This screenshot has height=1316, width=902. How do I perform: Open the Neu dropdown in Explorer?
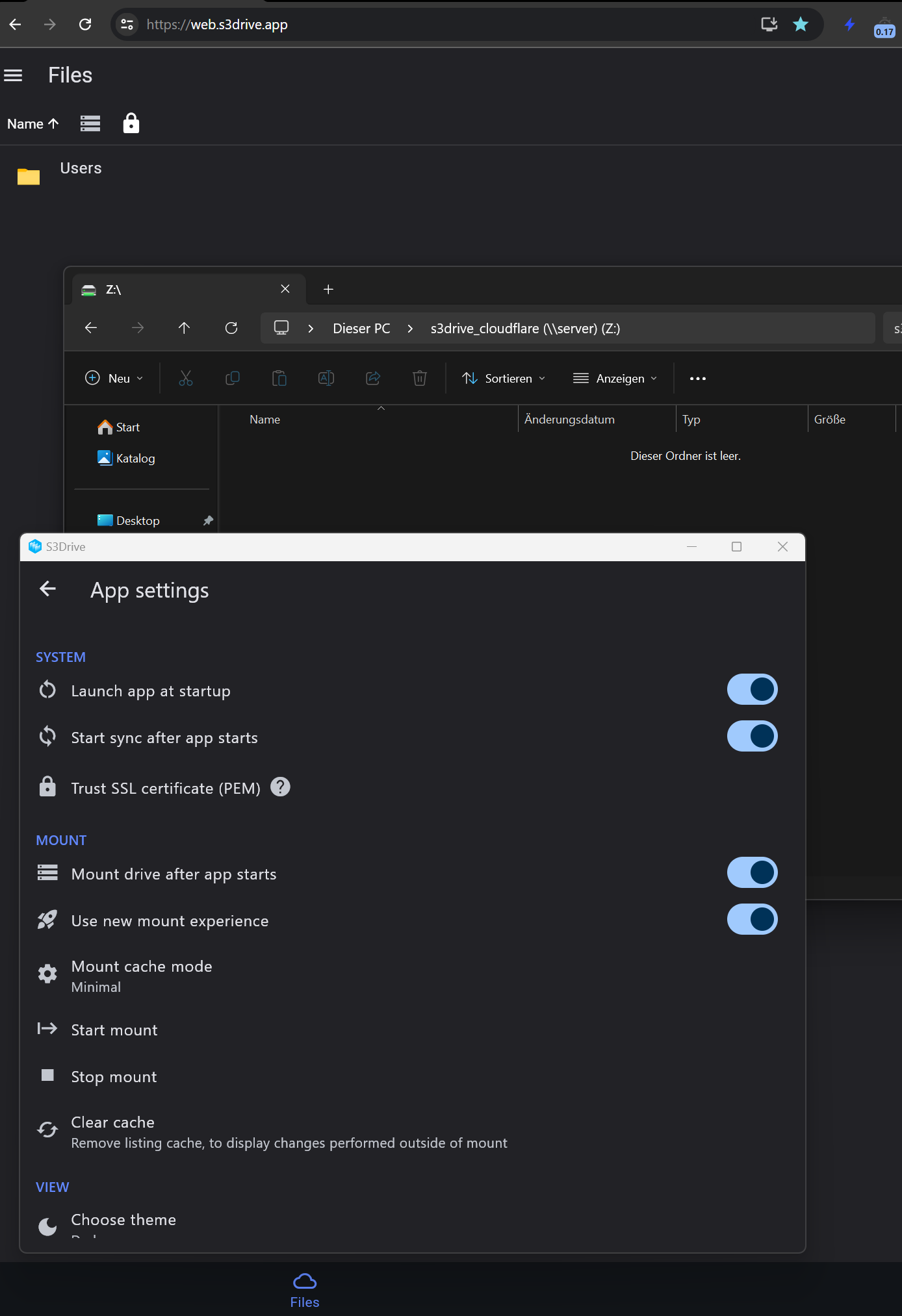tap(114, 379)
